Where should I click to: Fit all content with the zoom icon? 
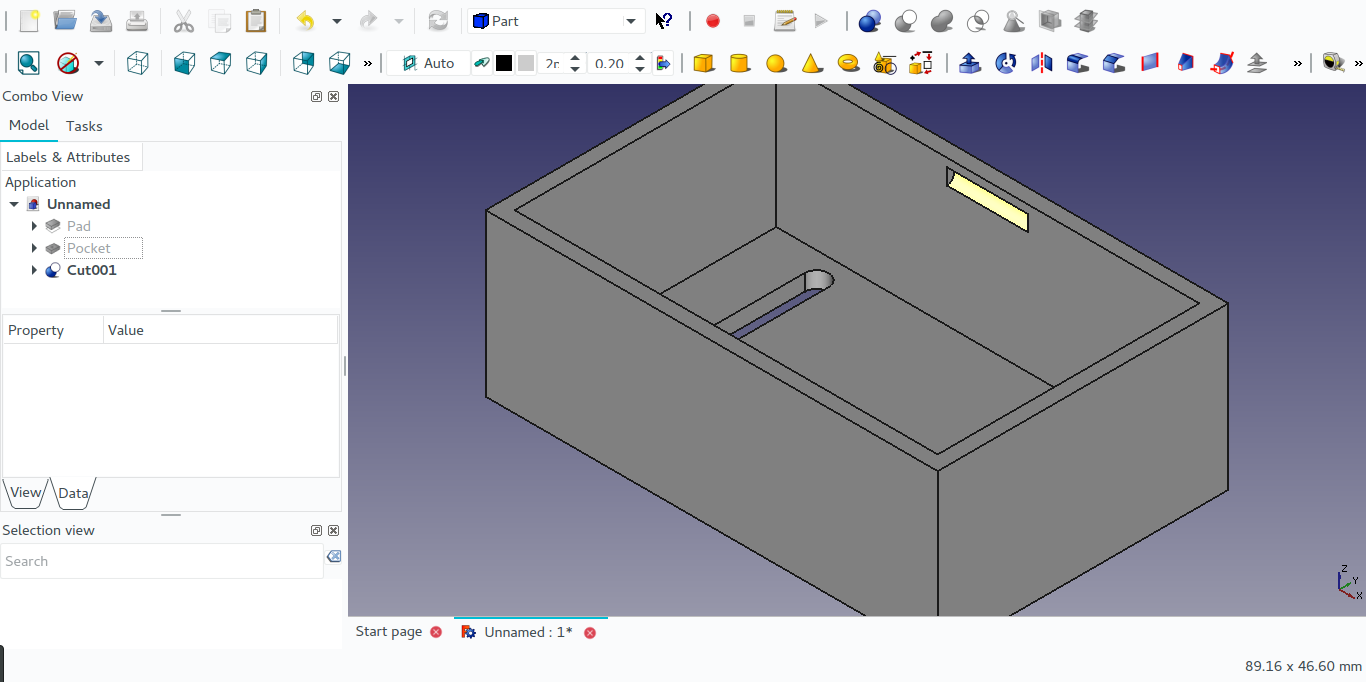(29, 63)
